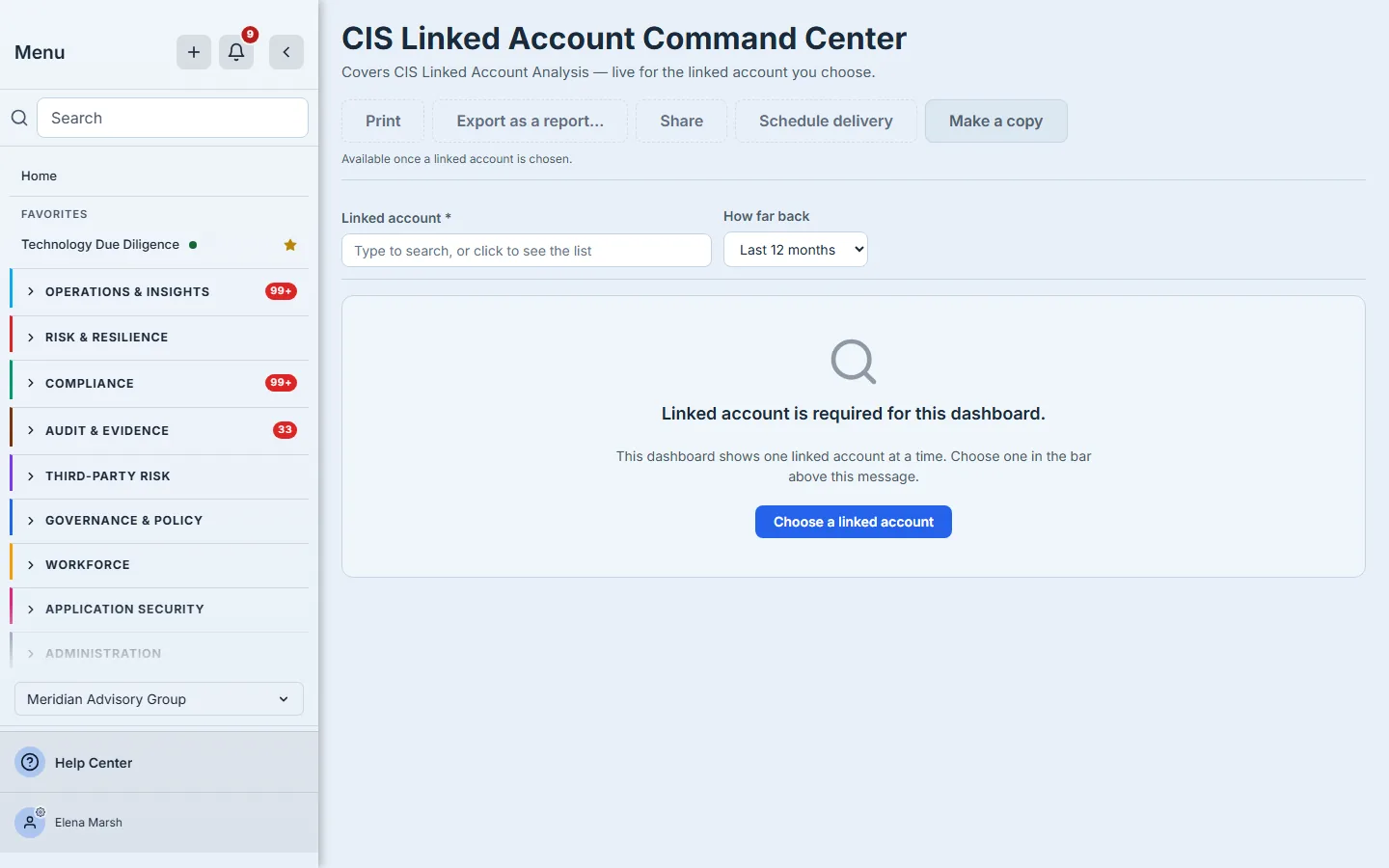Open WORKFORCE menu label
Image resolution: width=1389 pixels, height=868 pixels.
(x=88, y=565)
